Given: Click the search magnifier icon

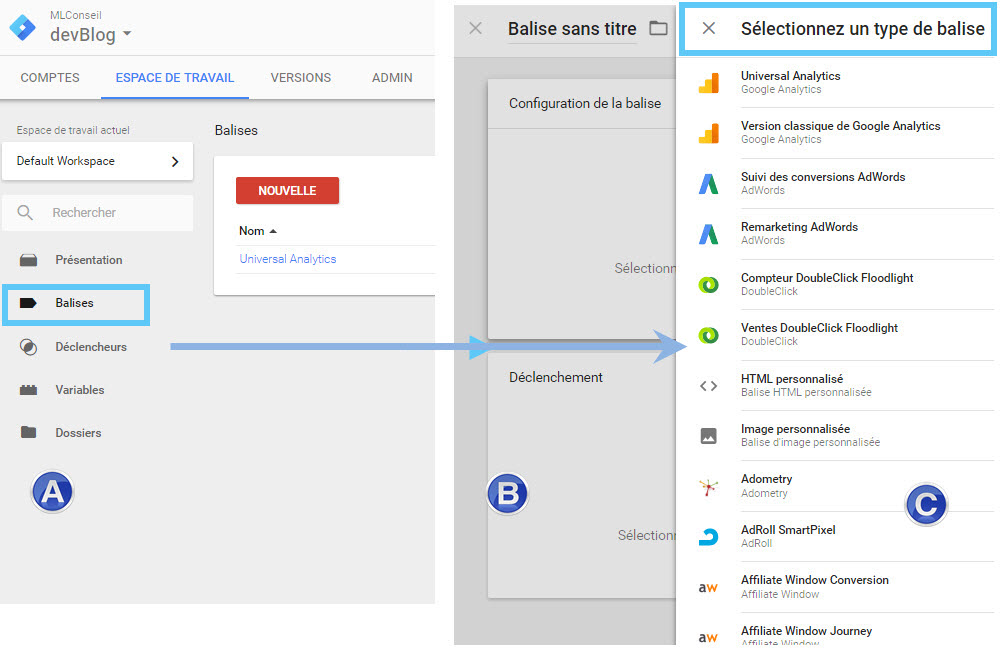Looking at the screenshot, I should coord(25,212).
